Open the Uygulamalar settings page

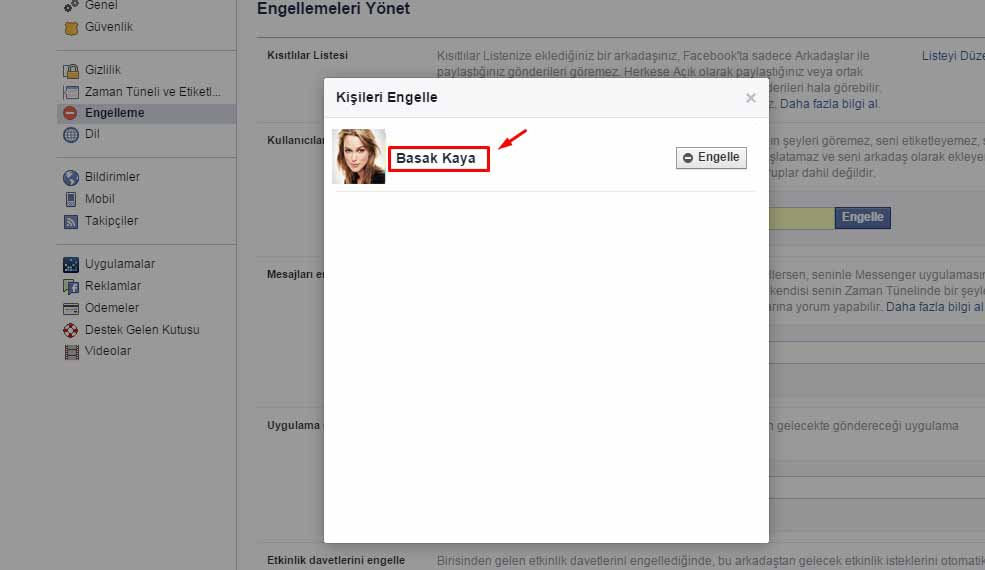coord(119,264)
